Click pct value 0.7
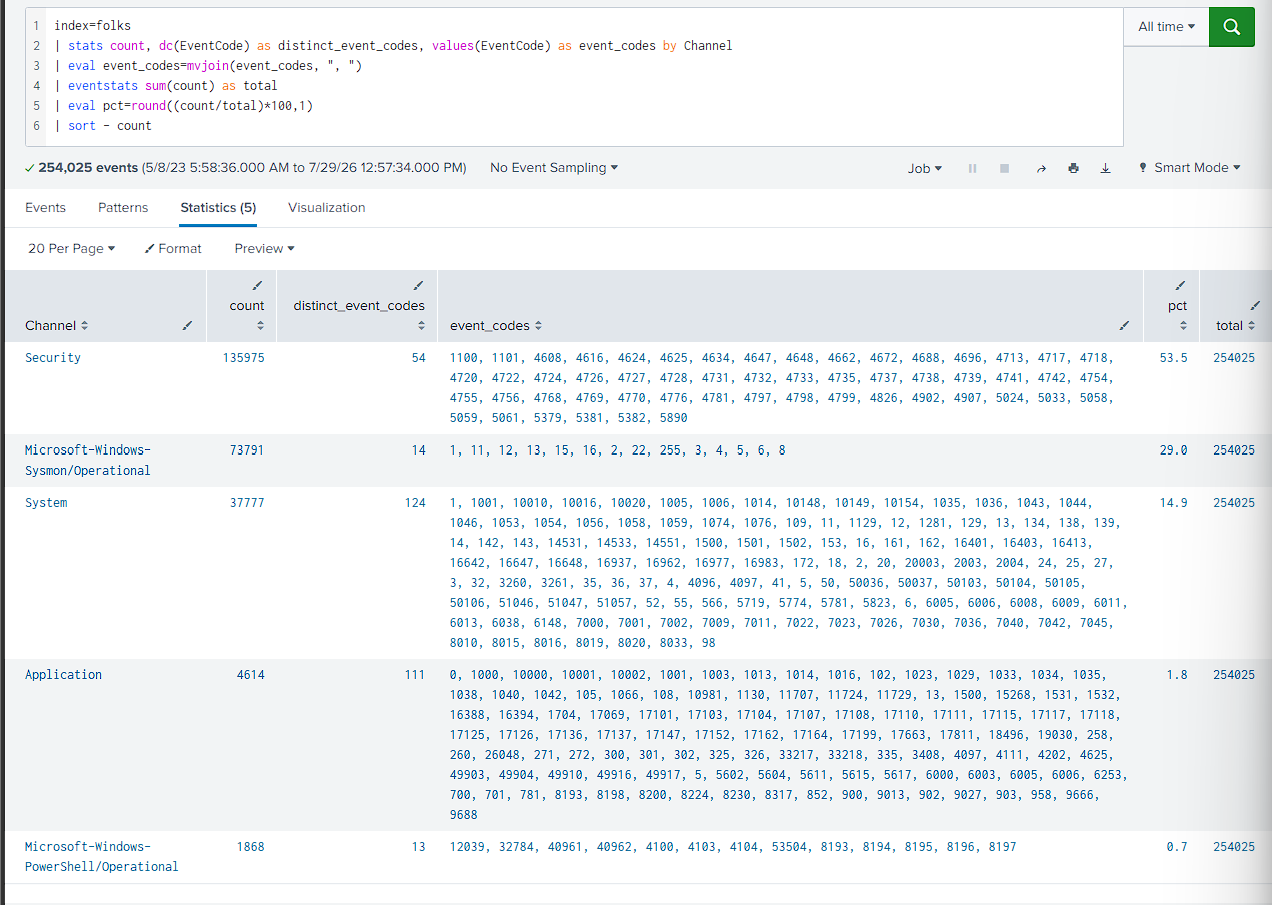Image resolution: width=1272 pixels, height=905 pixels. pos(1177,846)
